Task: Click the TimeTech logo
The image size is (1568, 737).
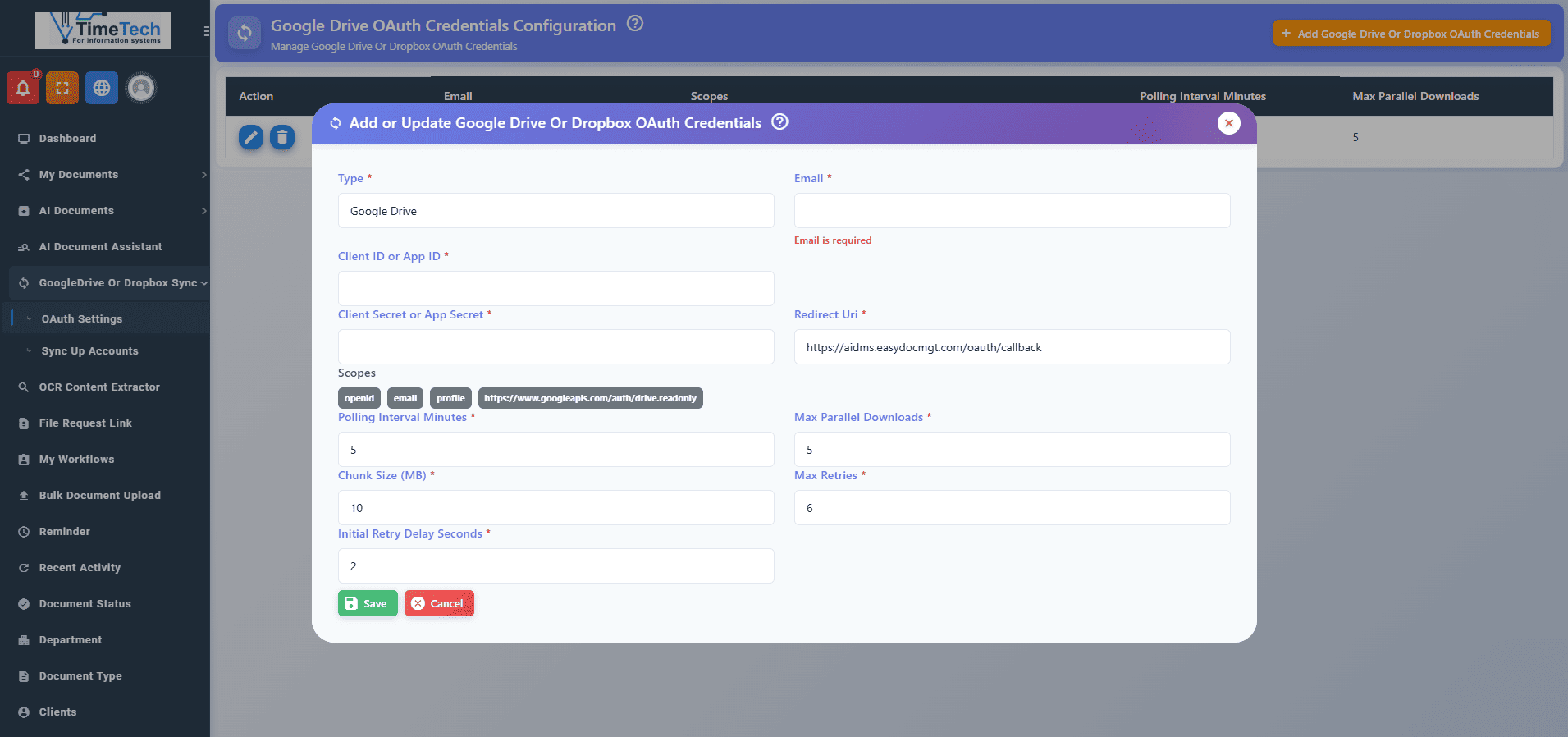Action: click(103, 30)
